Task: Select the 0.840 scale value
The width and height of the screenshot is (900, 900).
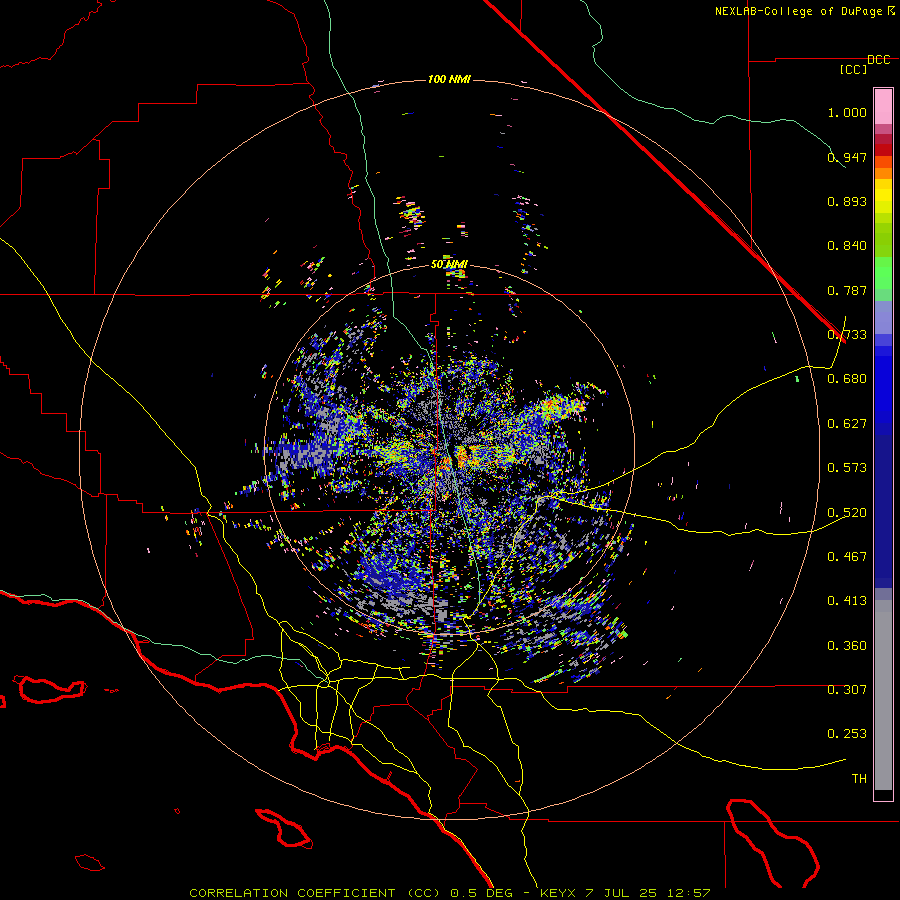Action: (847, 246)
